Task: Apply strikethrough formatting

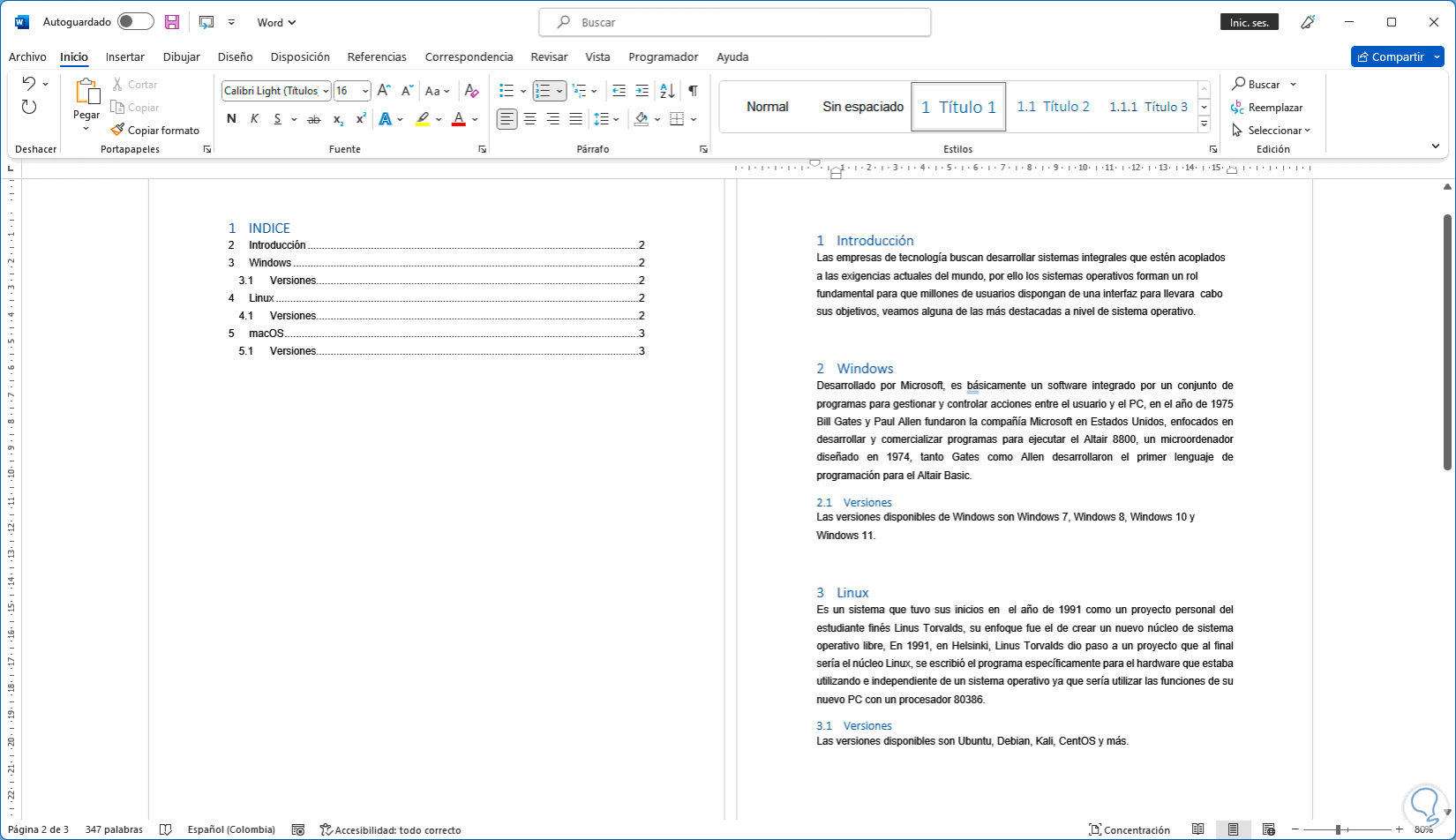Action: point(313,119)
